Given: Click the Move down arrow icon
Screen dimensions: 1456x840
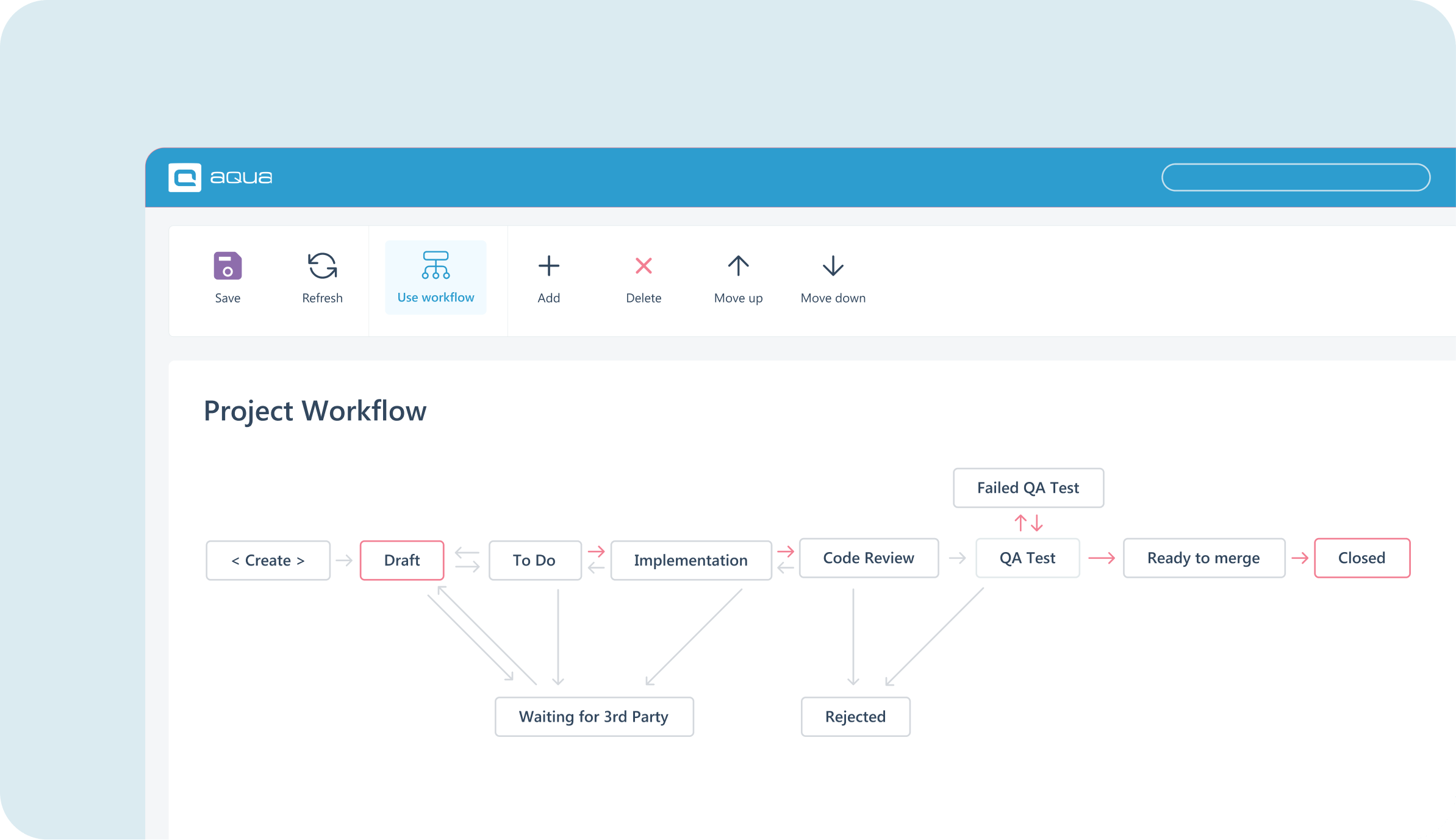Looking at the screenshot, I should coord(832,265).
